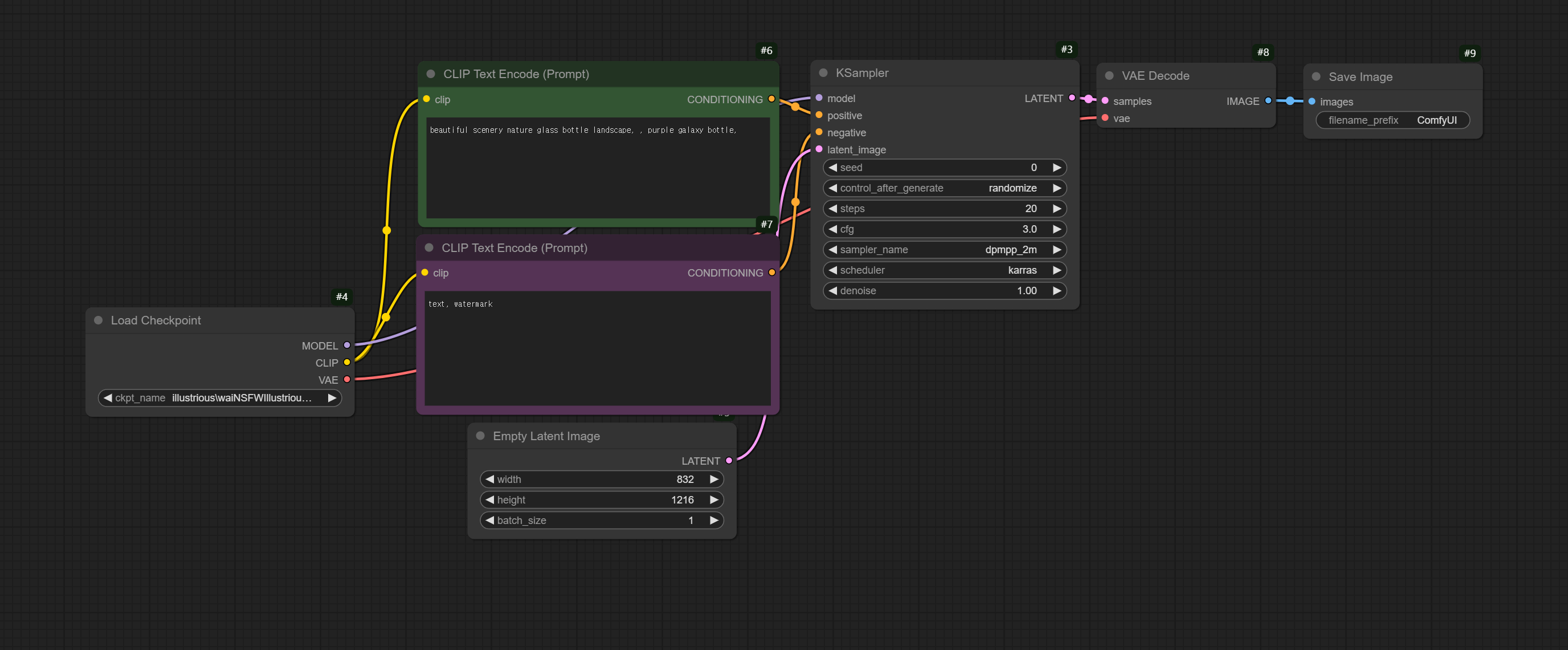The height and width of the screenshot is (650, 1568).
Task: Decrease width using the left arrow
Action: coord(489,480)
